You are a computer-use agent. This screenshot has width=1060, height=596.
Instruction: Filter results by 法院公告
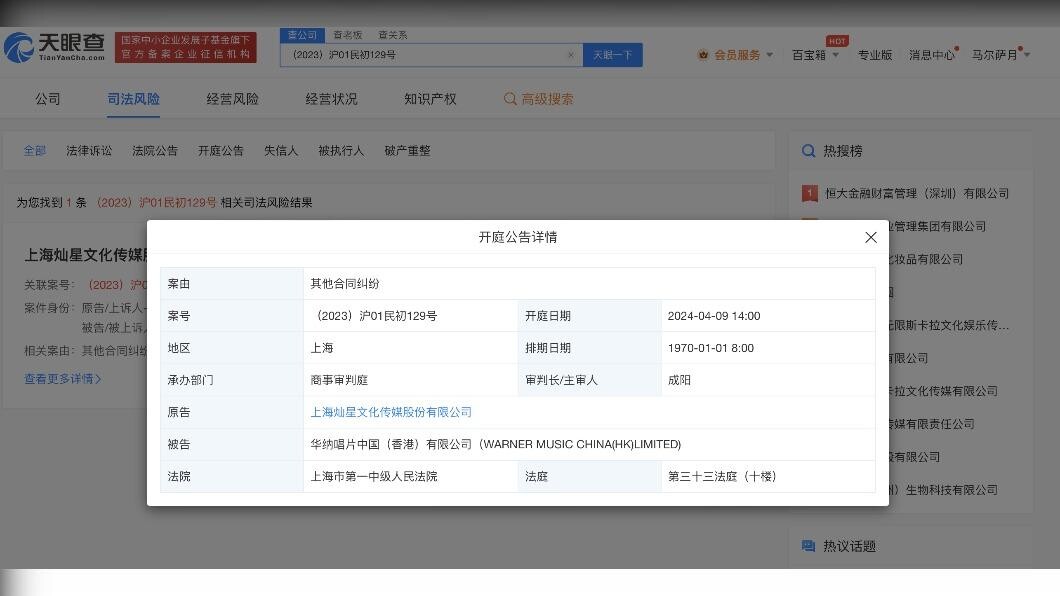pos(155,151)
